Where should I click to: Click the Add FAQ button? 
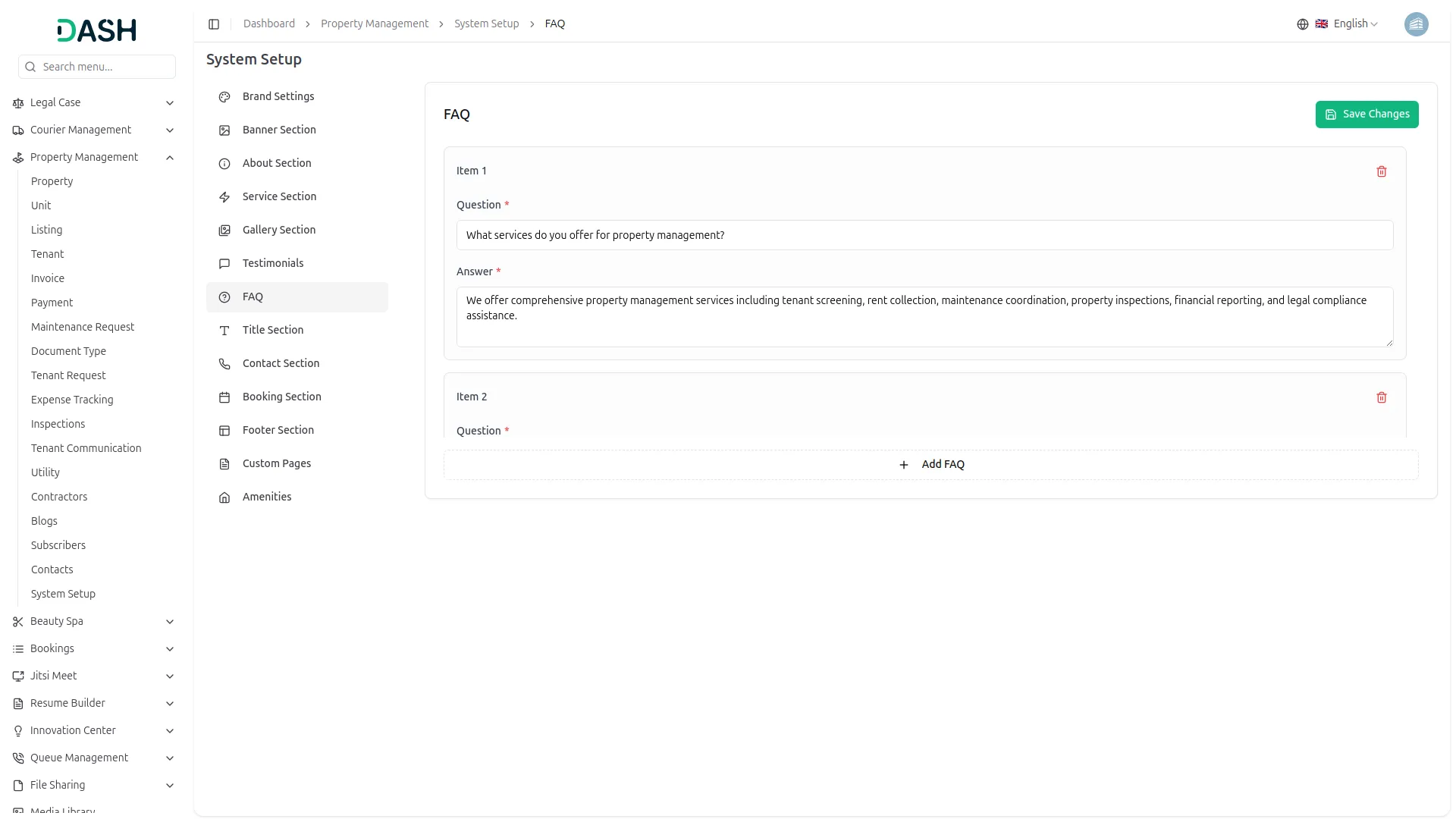point(930,465)
